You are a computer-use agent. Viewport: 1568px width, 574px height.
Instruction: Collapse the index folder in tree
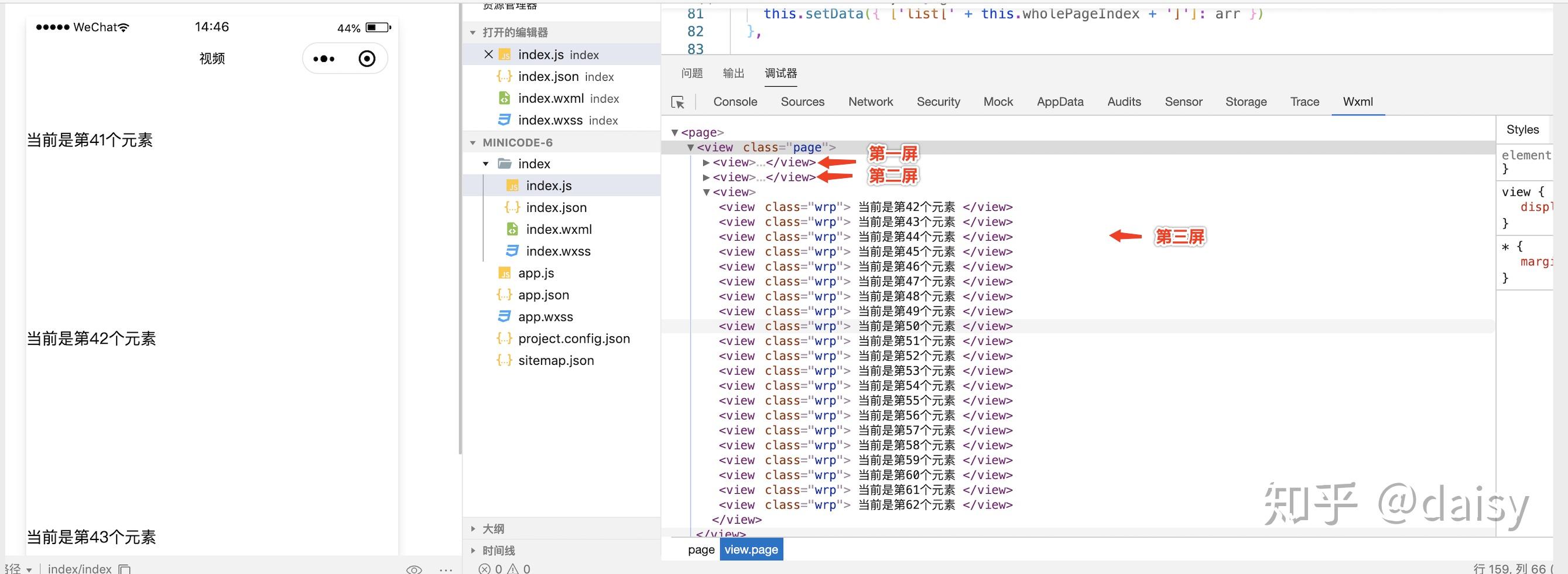(486, 164)
